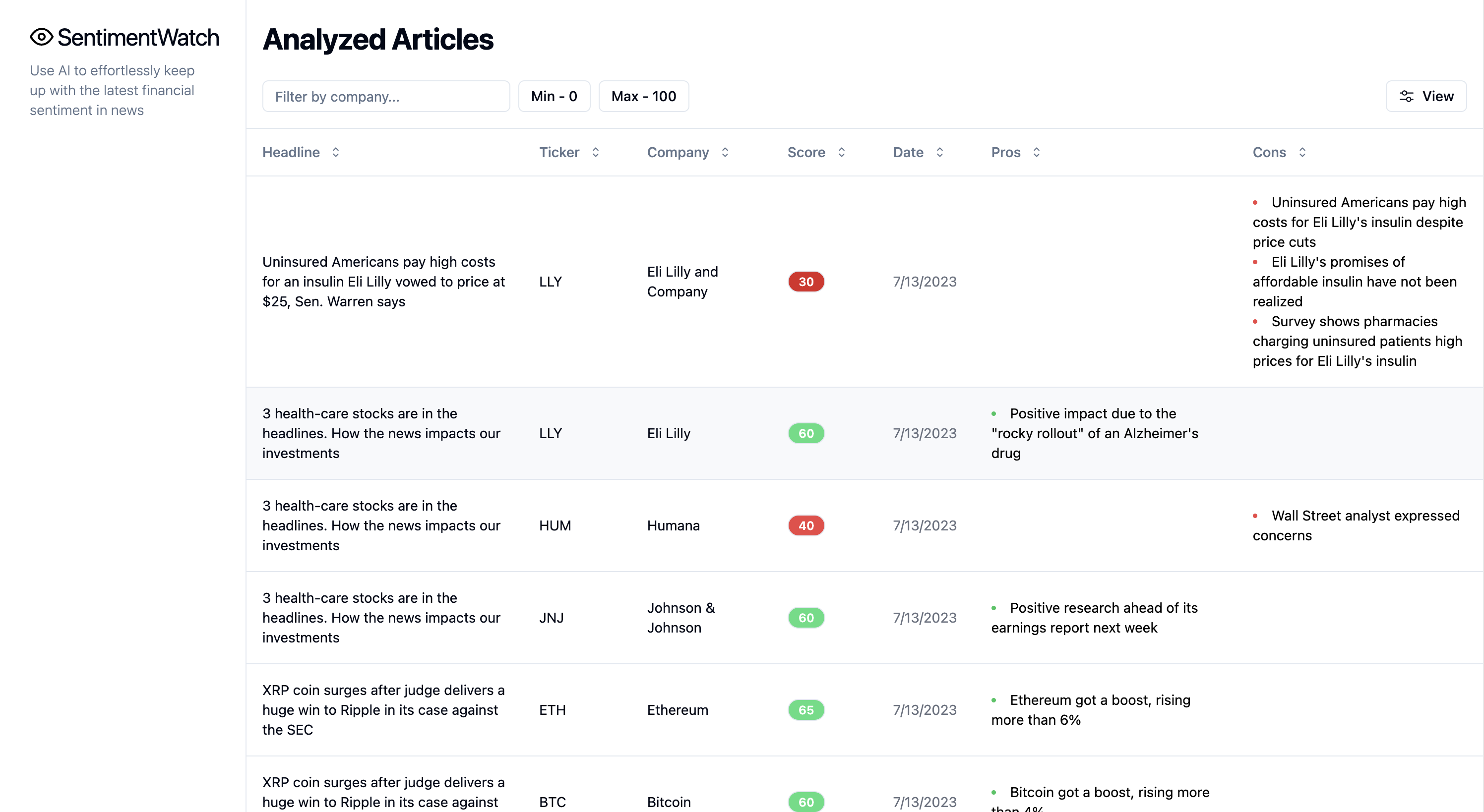Click date 7/13/2023 in Ethereum row
The width and height of the screenshot is (1484, 812).
[924, 709]
